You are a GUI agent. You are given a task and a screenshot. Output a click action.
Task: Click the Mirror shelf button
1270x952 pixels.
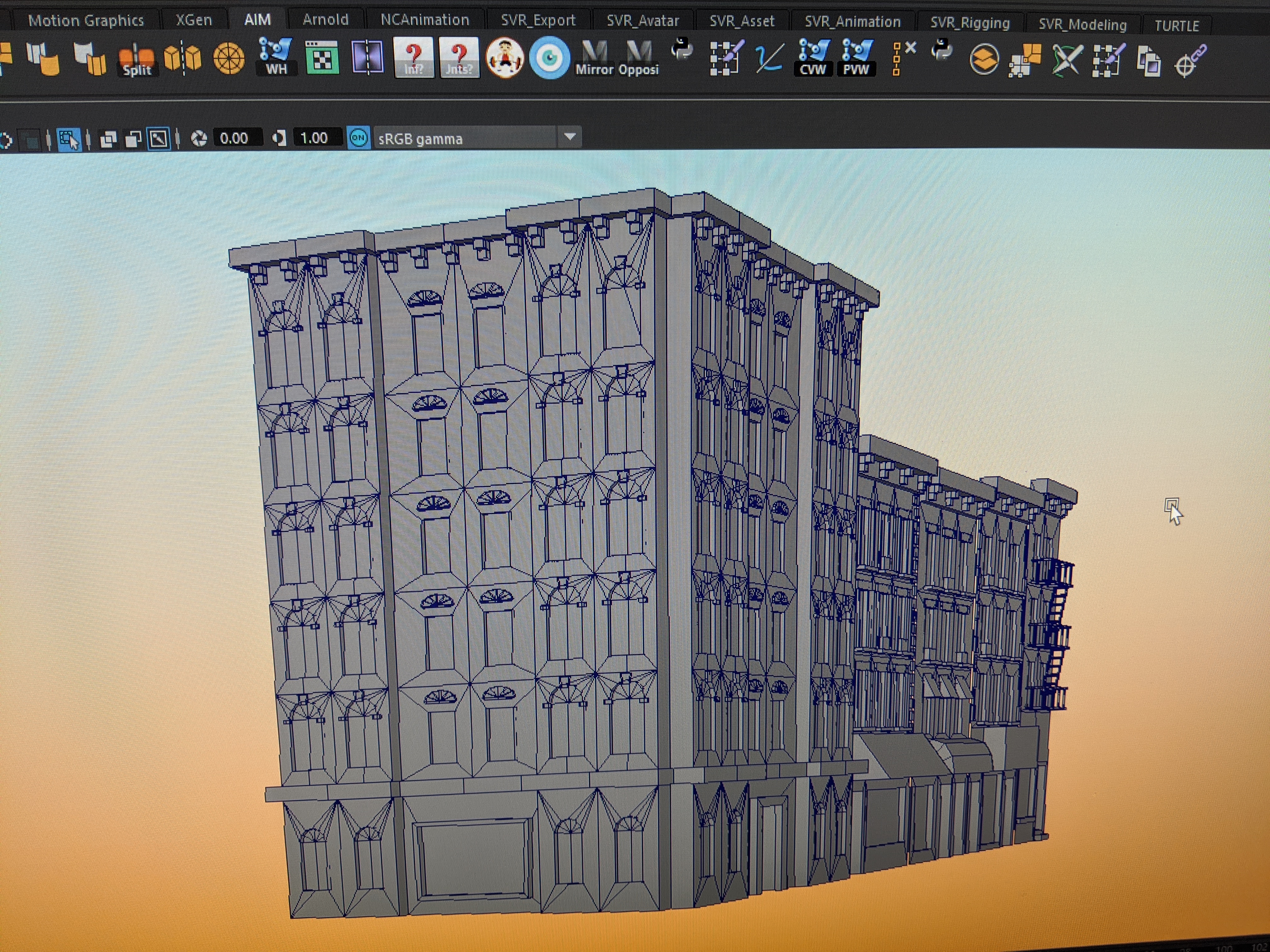point(594,58)
